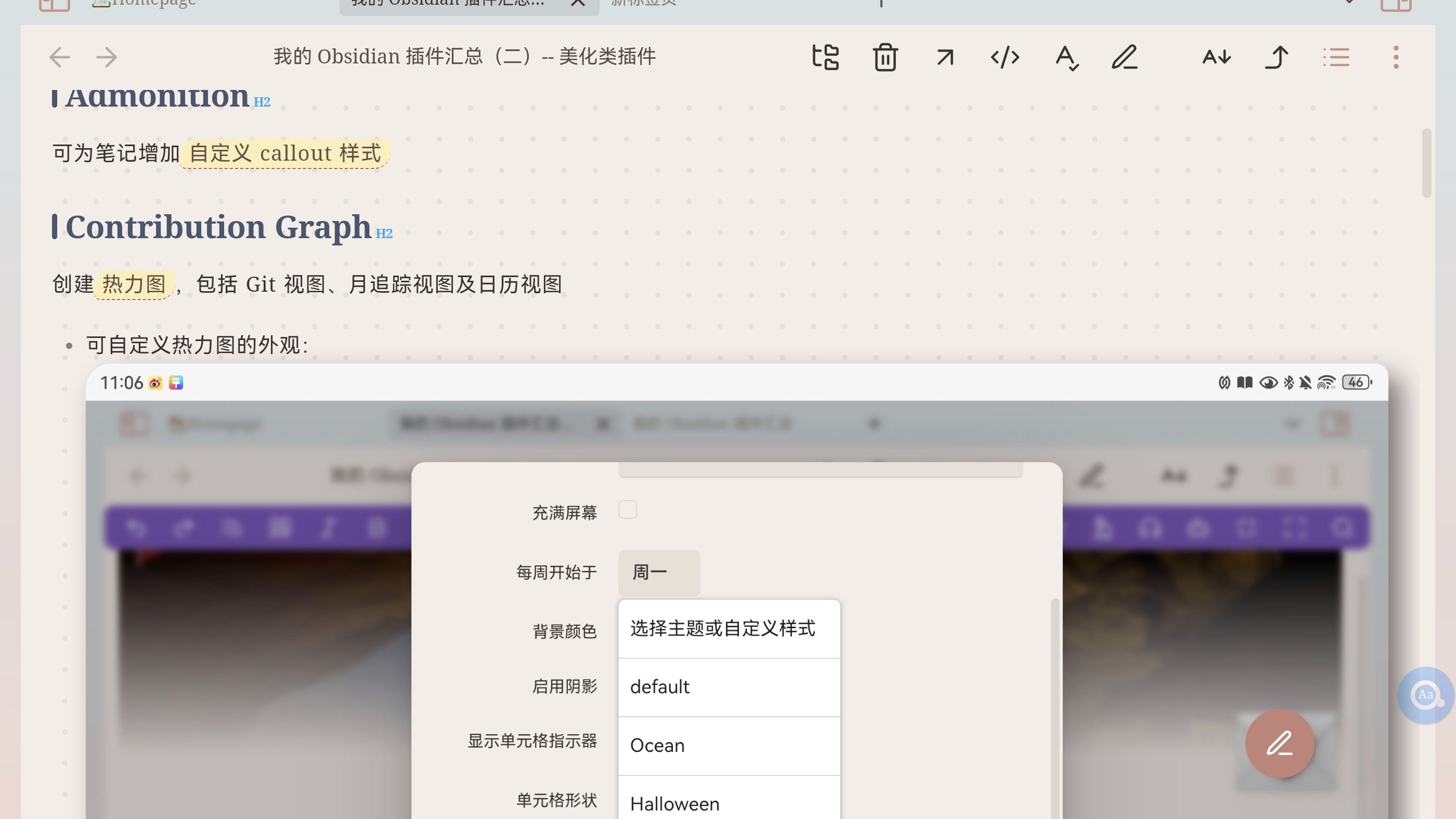This screenshot has width=1456, height=819.
Task: Click the 单元格形状 label
Action: click(x=557, y=800)
